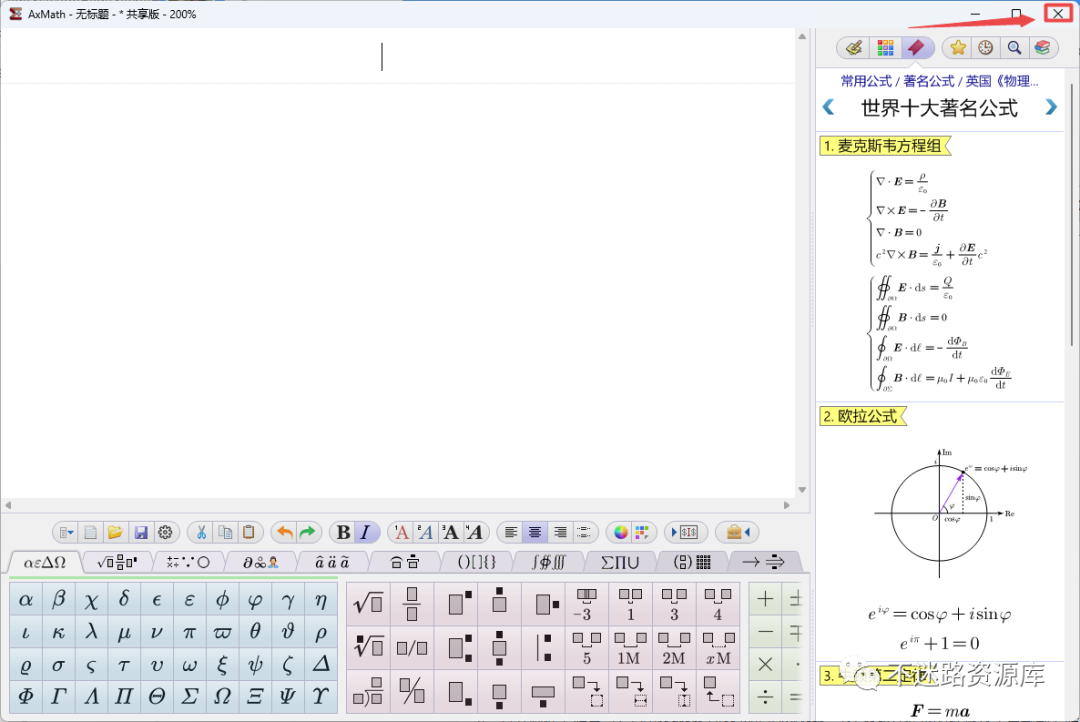Open the accents â ä ã tab

click(x=332, y=562)
